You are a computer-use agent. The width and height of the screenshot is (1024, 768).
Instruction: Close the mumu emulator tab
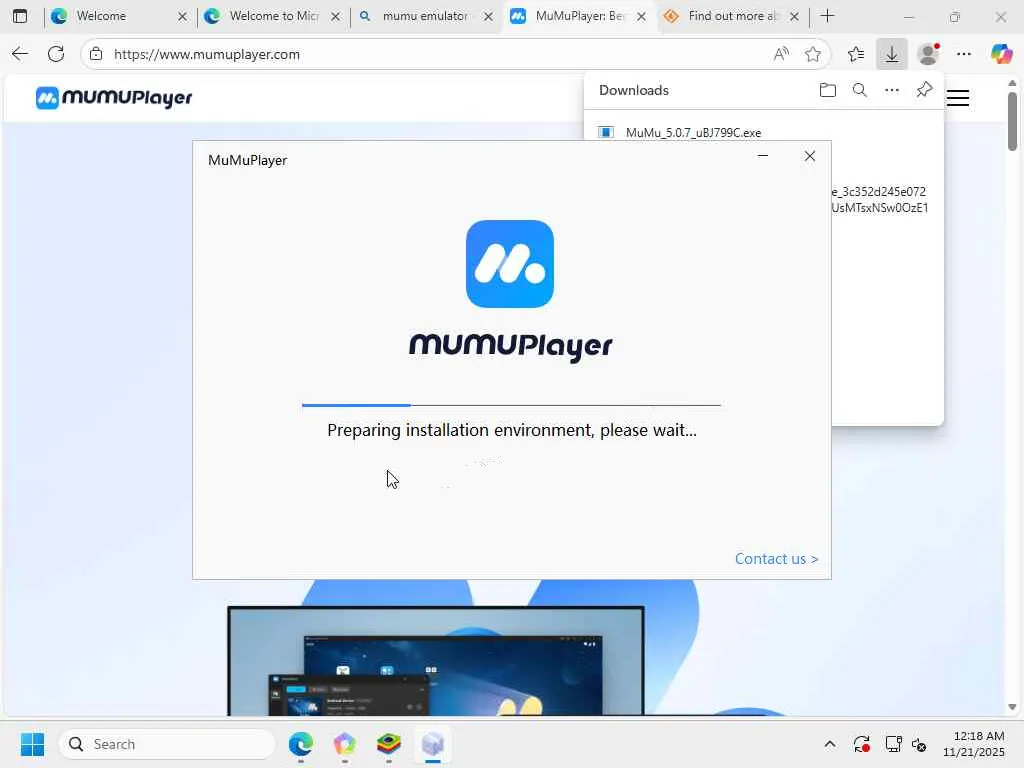click(488, 16)
